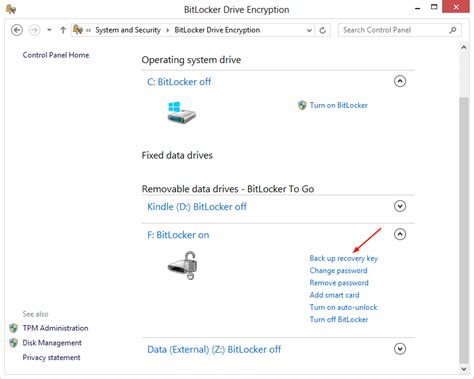Open the address bar history dropdown
This screenshot has height=379, width=474.
click(309, 30)
